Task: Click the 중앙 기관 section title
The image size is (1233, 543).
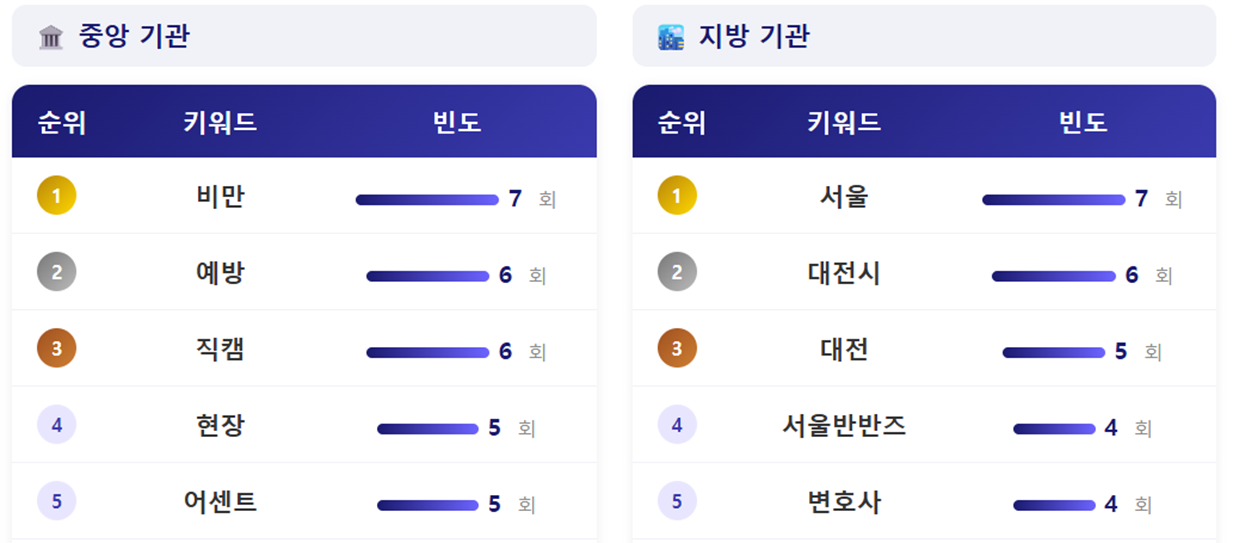Action: pyautogui.click(x=134, y=37)
